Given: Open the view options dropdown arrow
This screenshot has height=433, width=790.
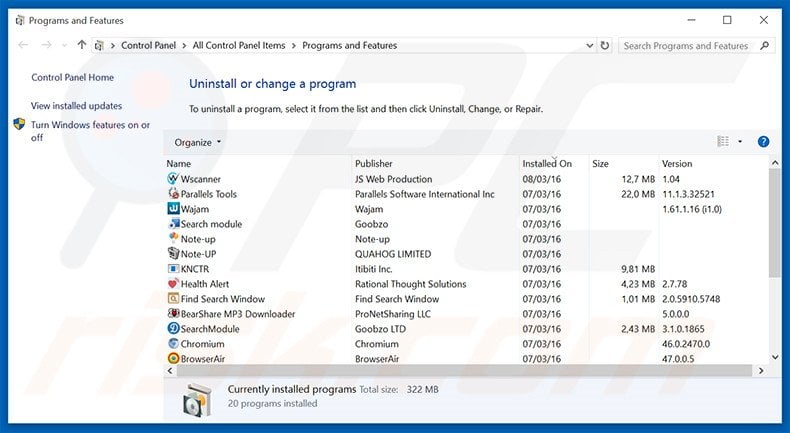Looking at the screenshot, I should click(x=740, y=142).
